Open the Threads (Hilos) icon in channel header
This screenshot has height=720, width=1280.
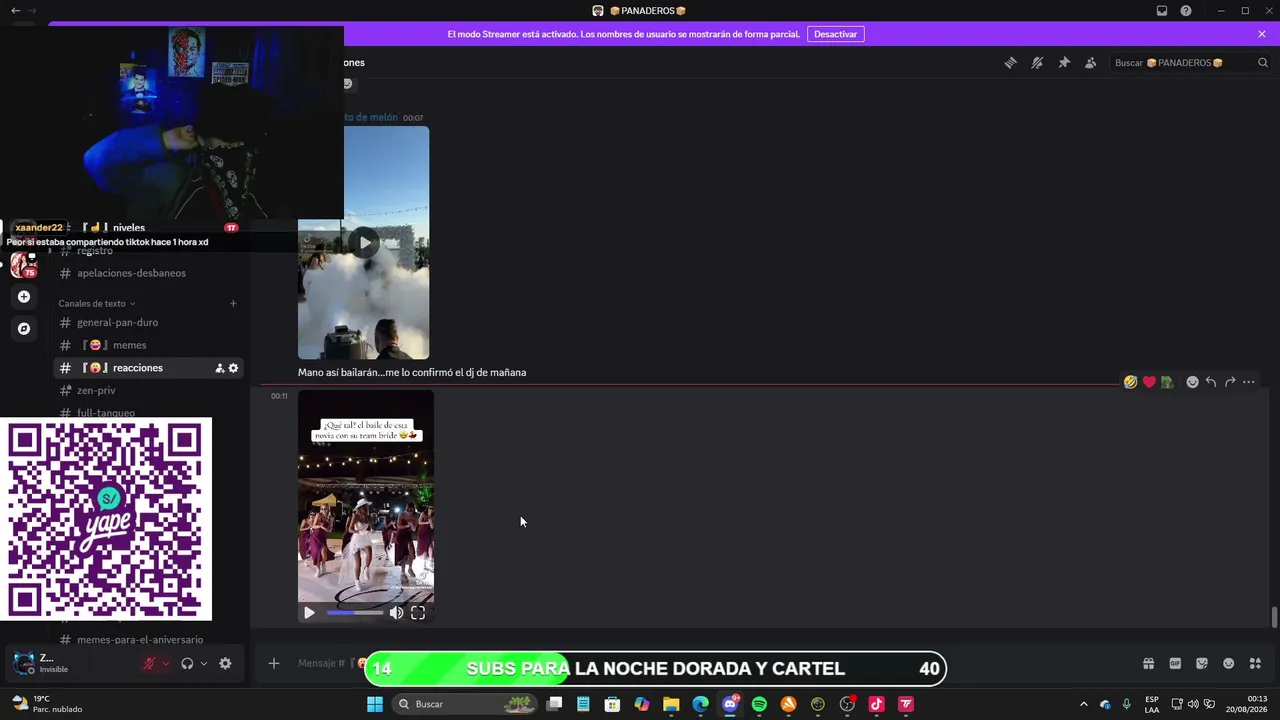click(1010, 62)
